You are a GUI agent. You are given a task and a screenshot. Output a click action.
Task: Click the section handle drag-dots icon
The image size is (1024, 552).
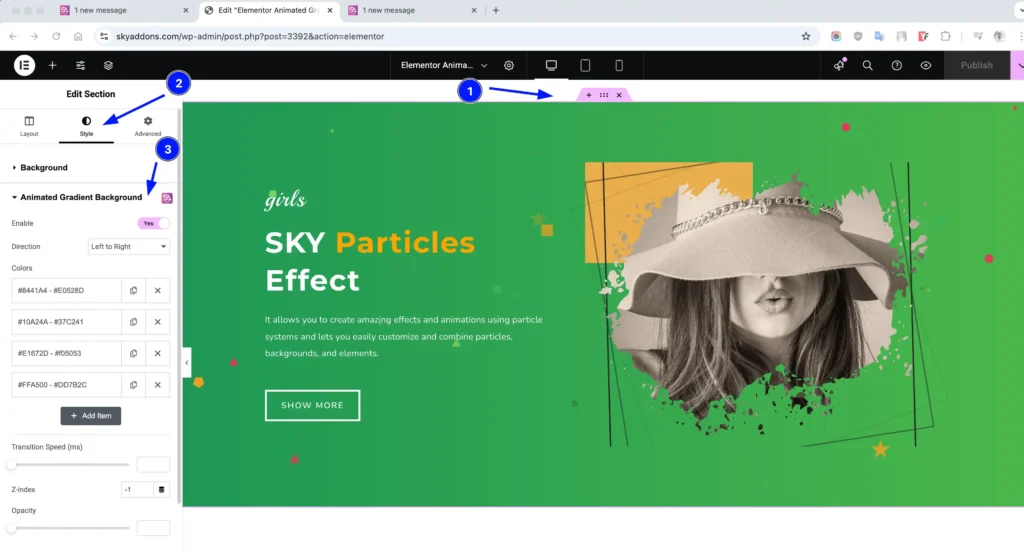coord(604,95)
